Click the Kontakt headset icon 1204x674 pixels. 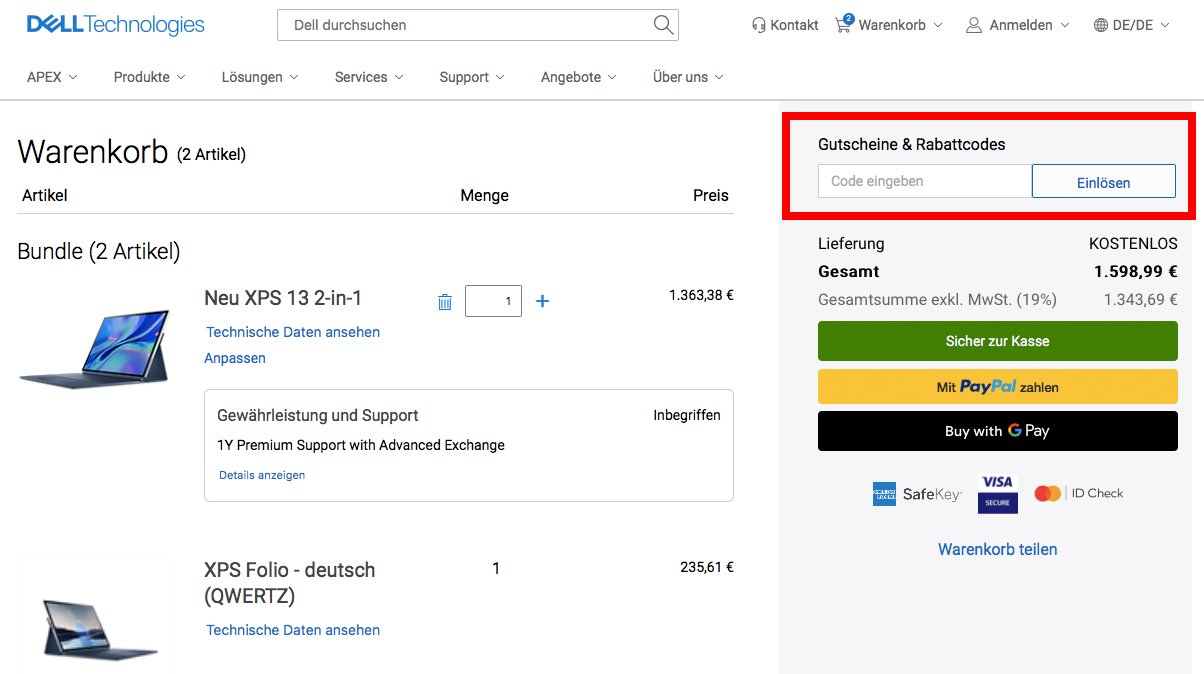pos(757,25)
